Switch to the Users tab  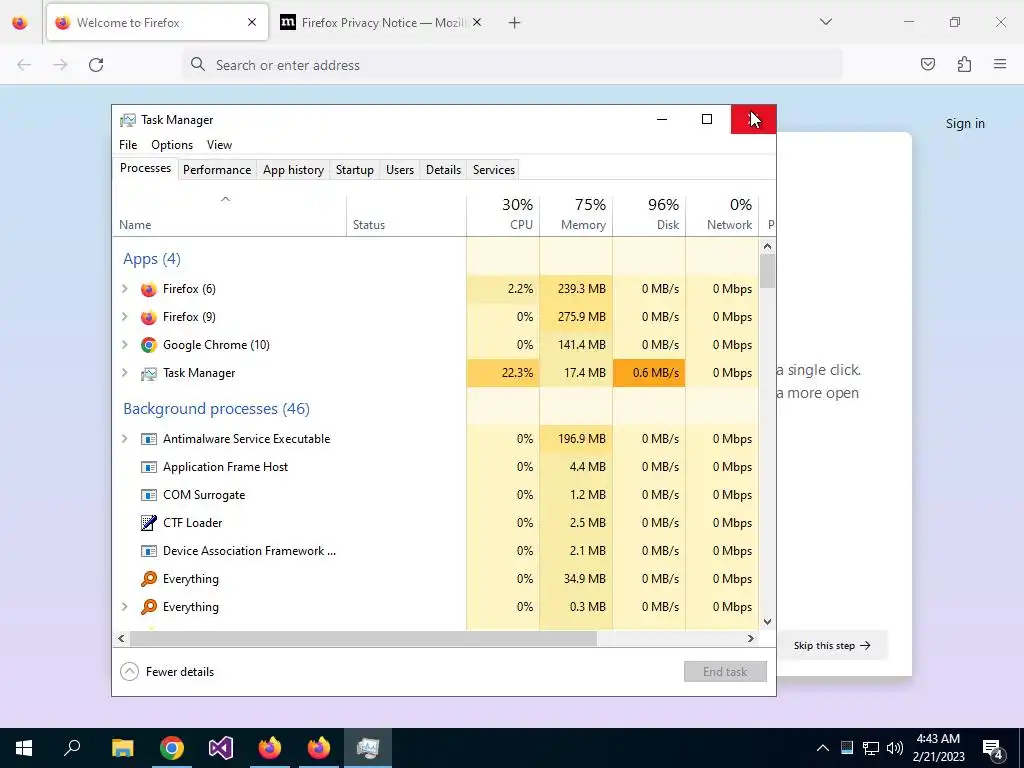(x=400, y=170)
